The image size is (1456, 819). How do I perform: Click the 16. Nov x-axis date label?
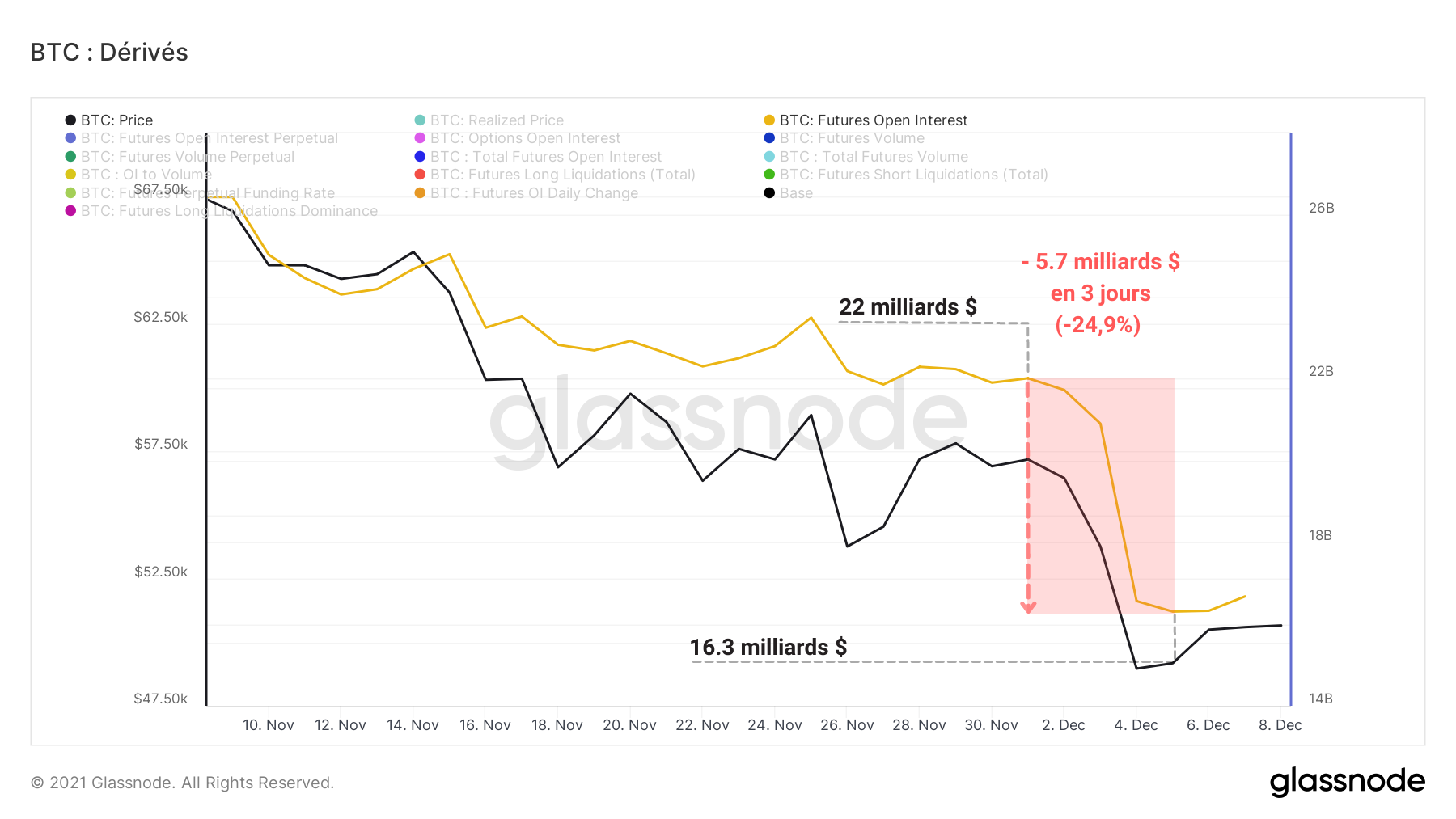tap(485, 725)
